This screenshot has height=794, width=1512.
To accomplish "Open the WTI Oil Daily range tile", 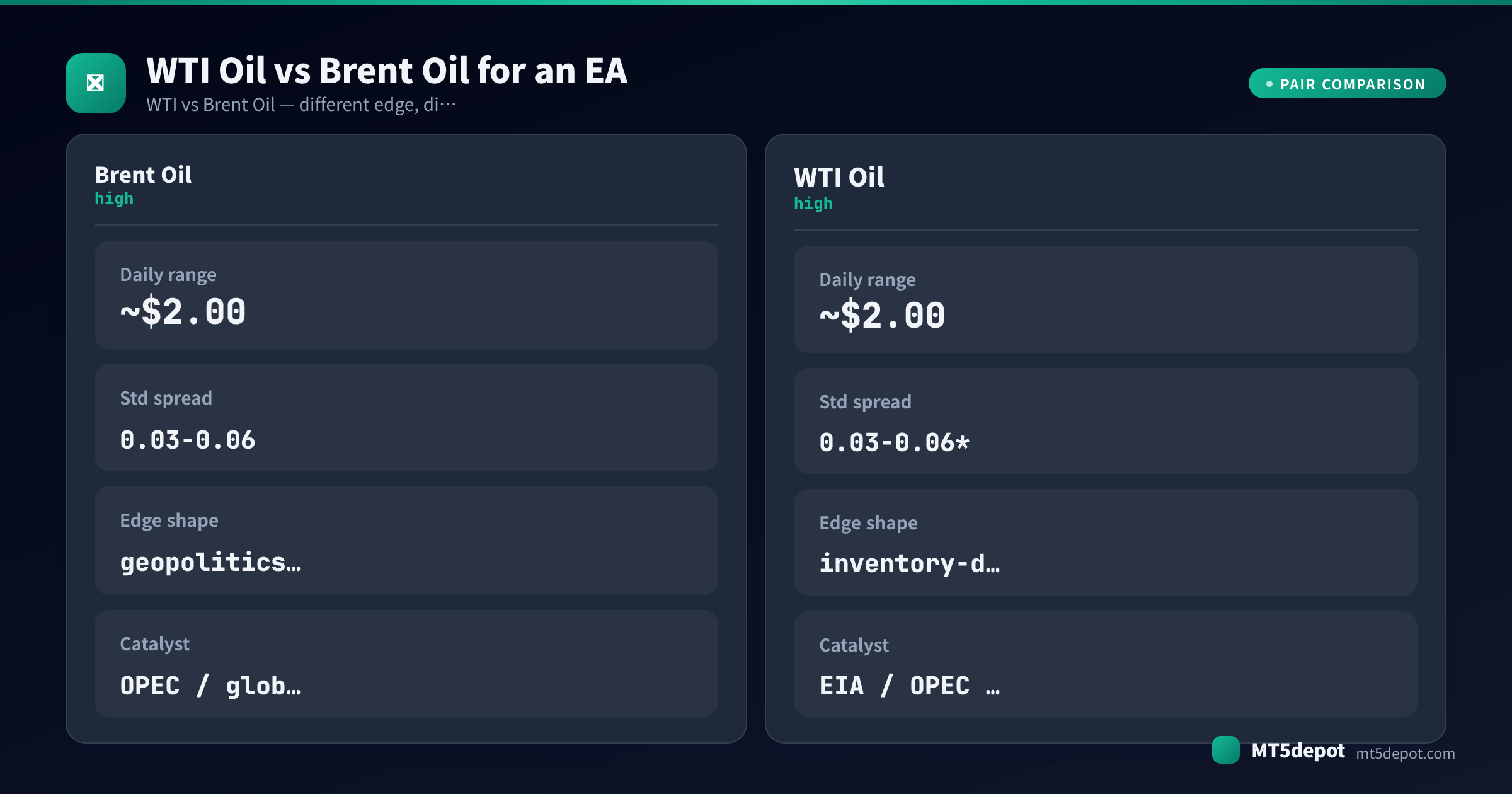I will 1106,299.
